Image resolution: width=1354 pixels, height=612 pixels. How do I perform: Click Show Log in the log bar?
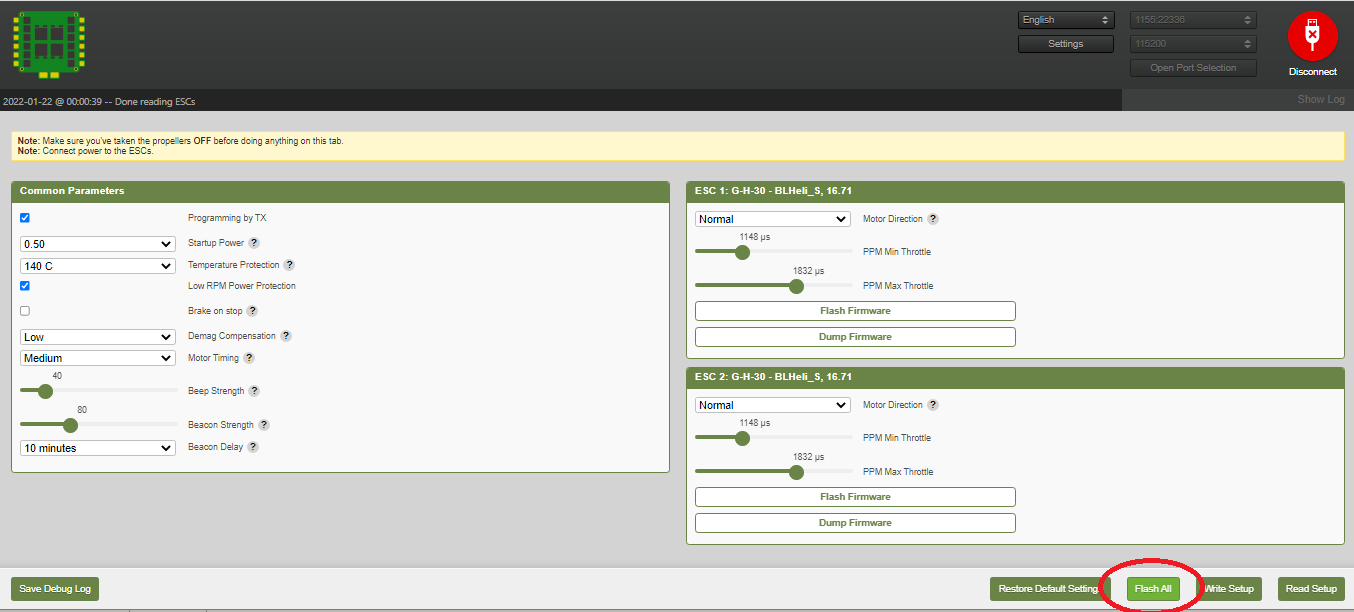pyautogui.click(x=1320, y=100)
